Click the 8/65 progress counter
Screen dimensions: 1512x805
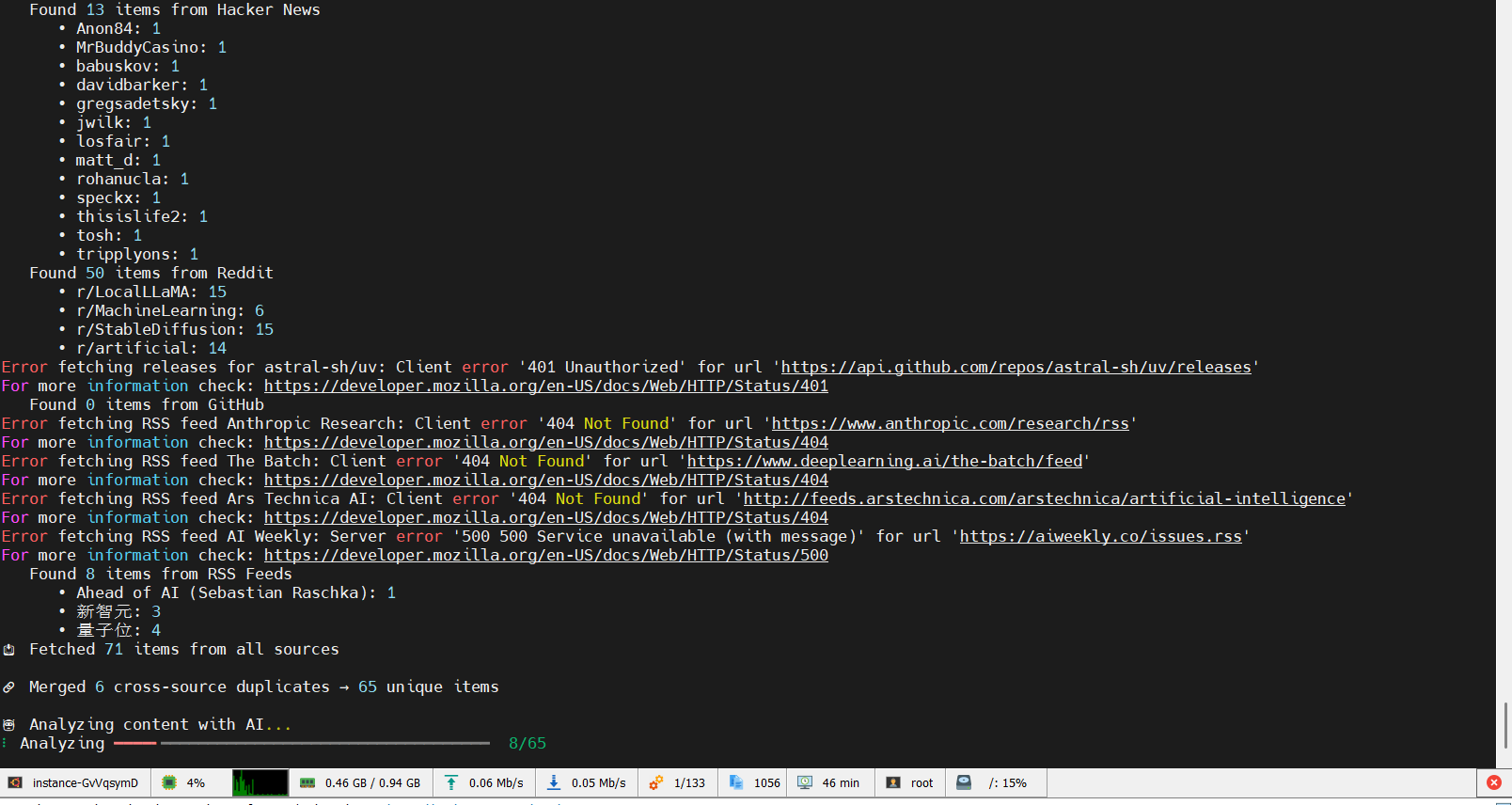pyautogui.click(x=528, y=743)
